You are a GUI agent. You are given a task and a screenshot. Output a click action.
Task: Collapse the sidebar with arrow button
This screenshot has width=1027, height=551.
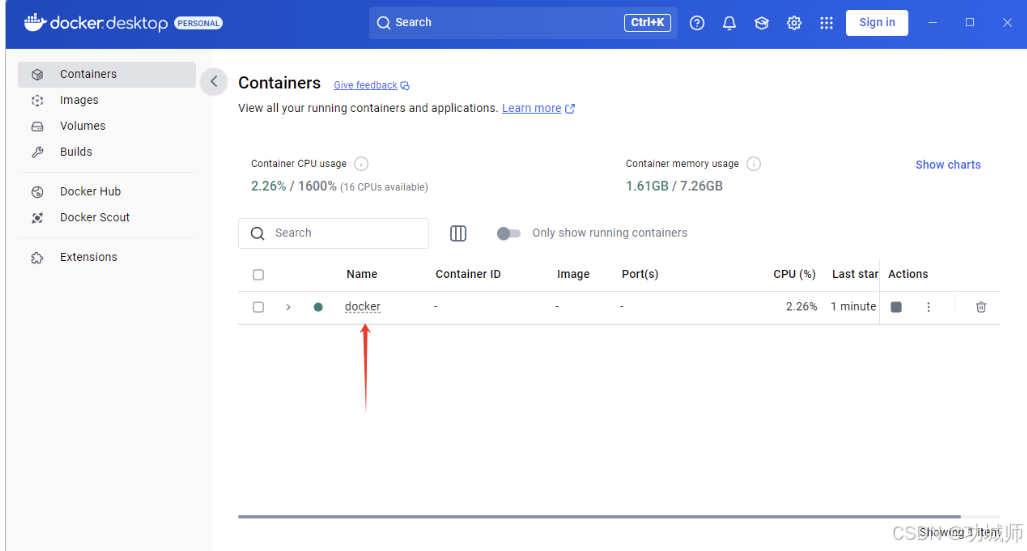click(214, 81)
